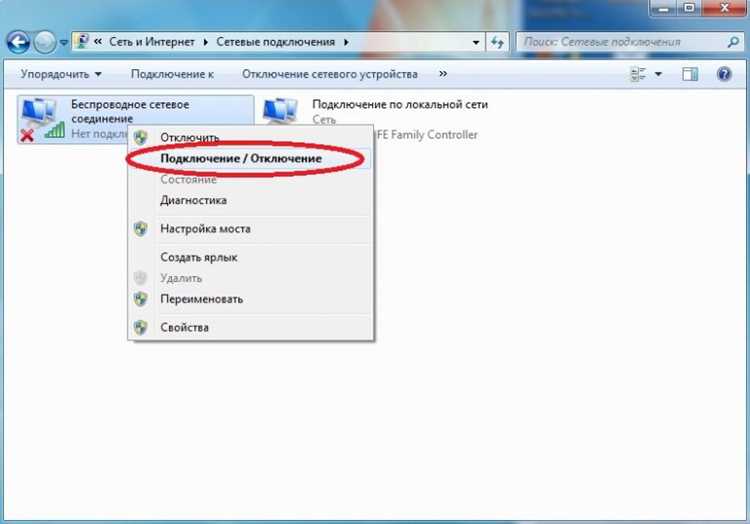Choose Свойства in the context menu
Image resolution: width=750 pixels, height=524 pixels.
tap(185, 328)
